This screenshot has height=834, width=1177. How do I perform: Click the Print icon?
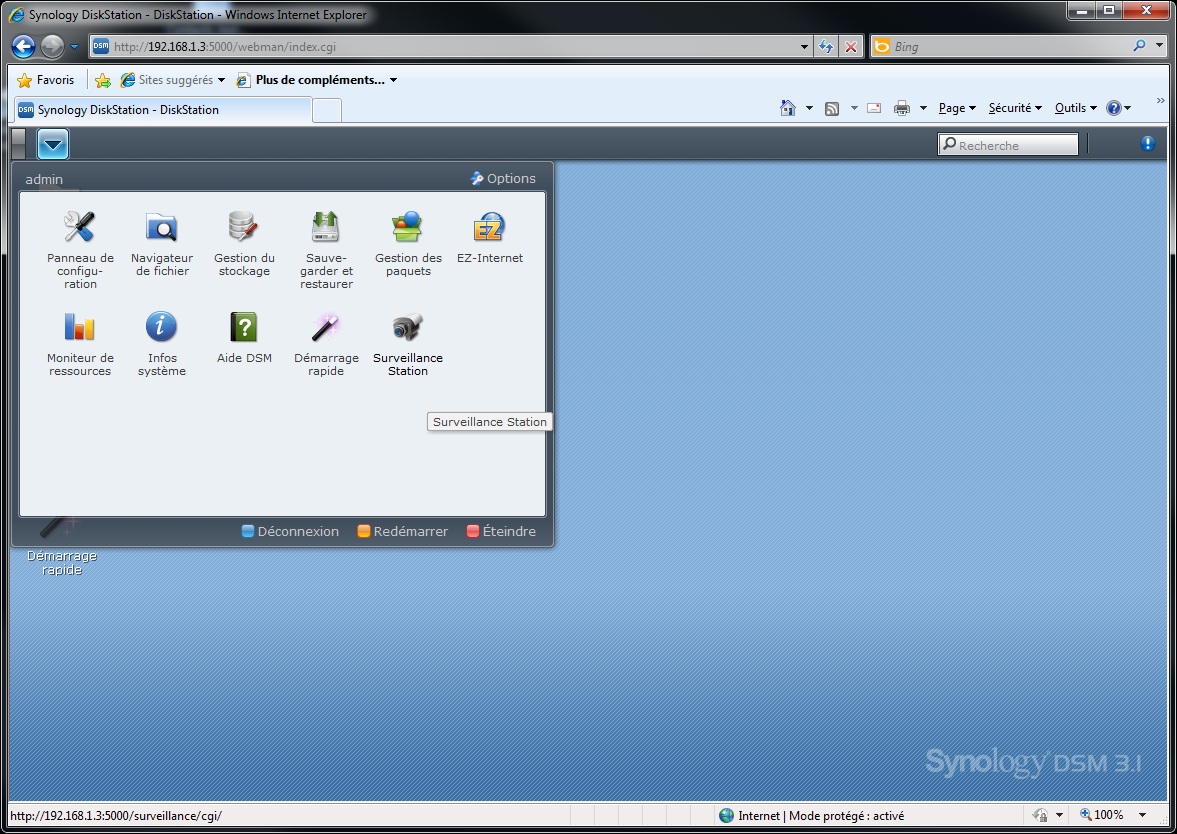coord(902,108)
